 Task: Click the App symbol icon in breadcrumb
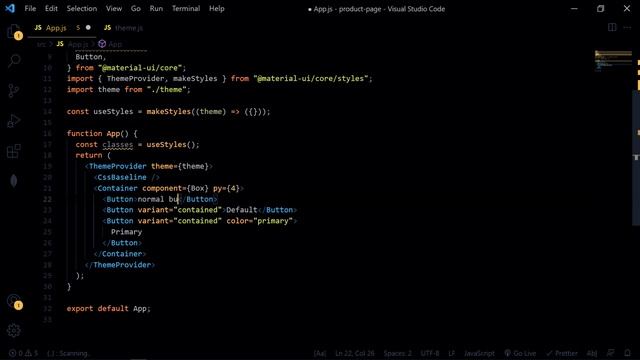pyautogui.click(x=102, y=44)
